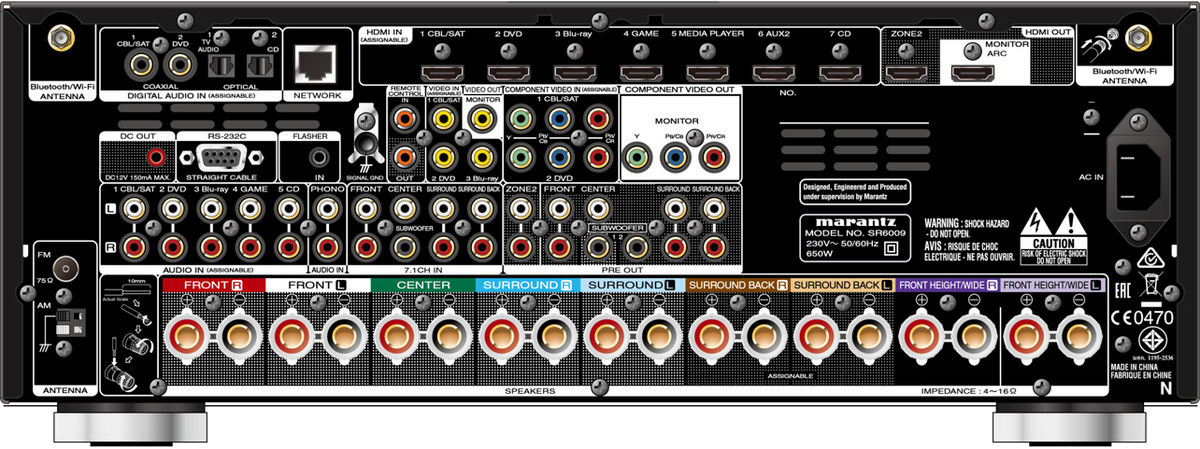This screenshot has height=449, width=1200.
Task: Click the FLASHER IN jack
Action: pos(318,157)
